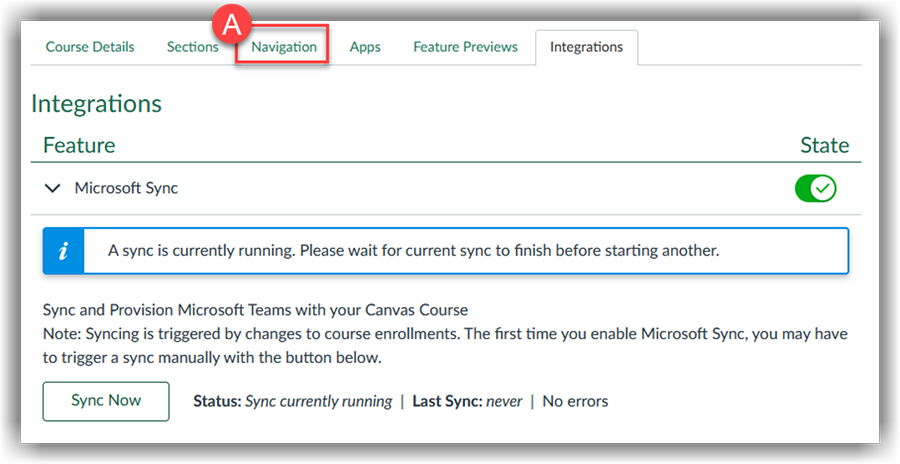This screenshot has height=464, width=900.
Task: Click the State column header
Action: [x=824, y=145]
